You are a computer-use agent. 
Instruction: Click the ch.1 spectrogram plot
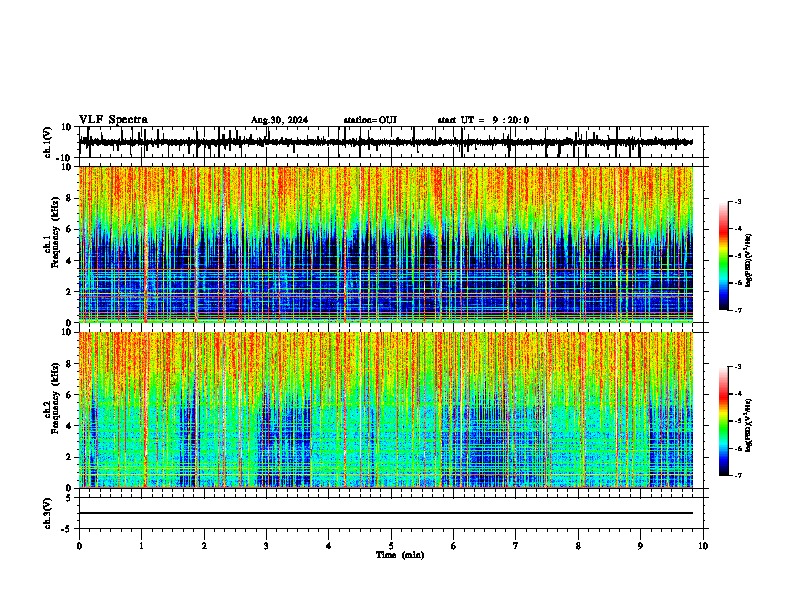coord(385,244)
